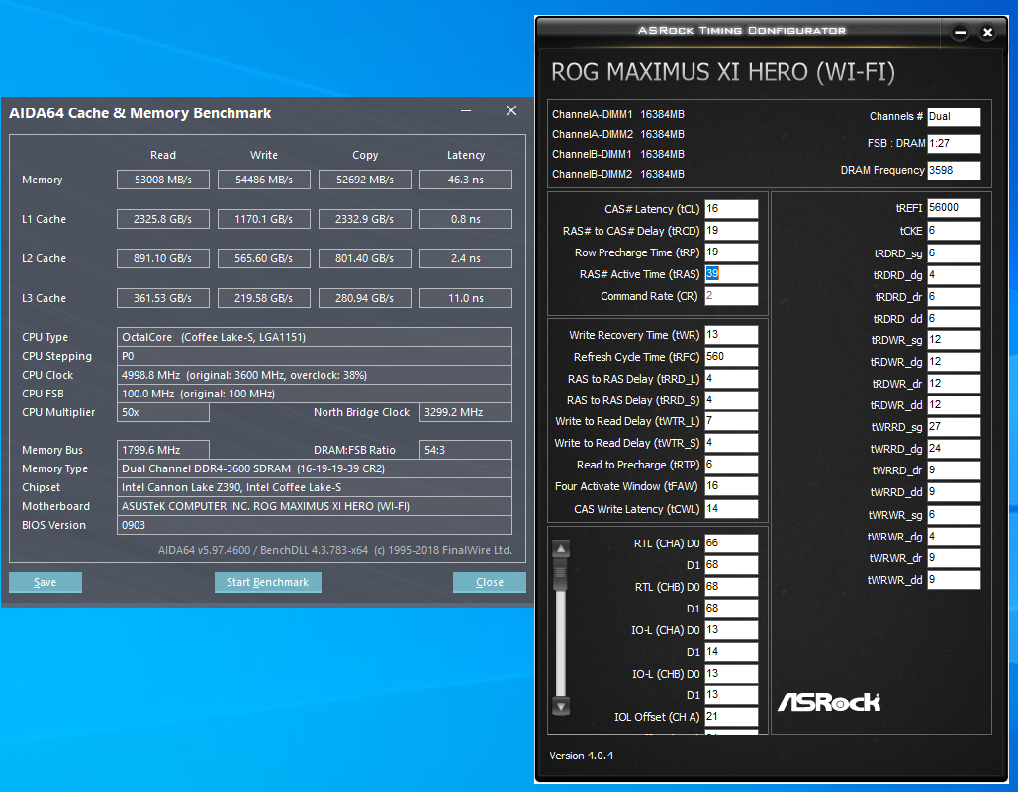Image resolution: width=1018 pixels, height=792 pixels.
Task: Click the North Bridge Clock 3299.2 MHz
Action: tap(466, 412)
